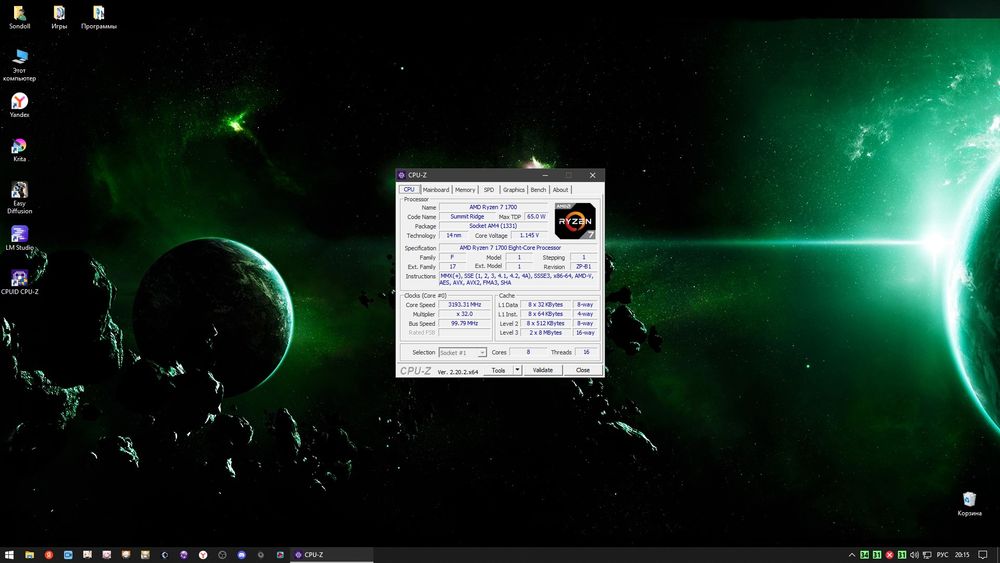Click the Close button in CPU-Z
The height and width of the screenshot is (563, 1000).
[x=583, y=370]
